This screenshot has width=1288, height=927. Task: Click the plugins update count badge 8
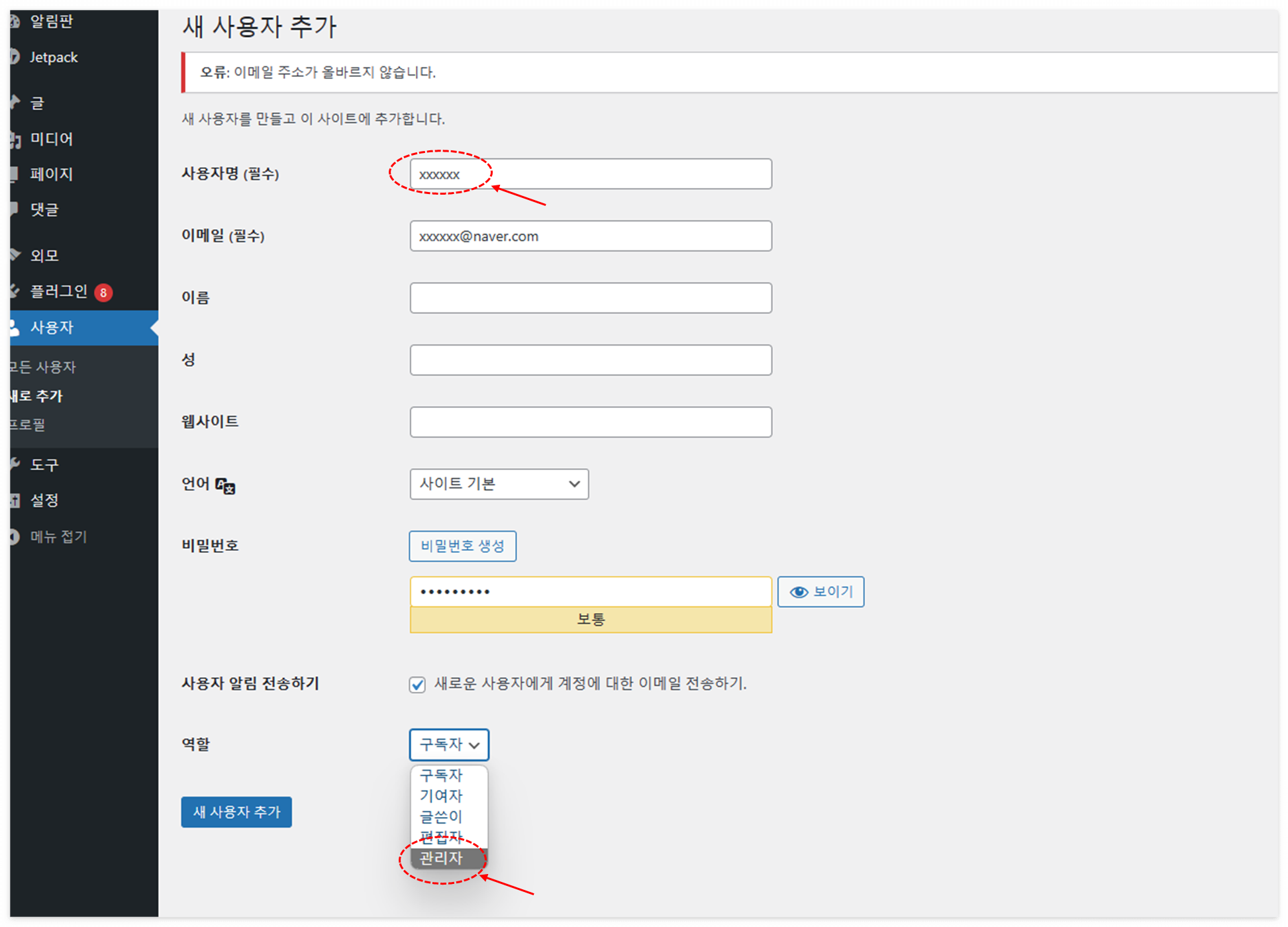pyautogui.click(x=103, y=292)
